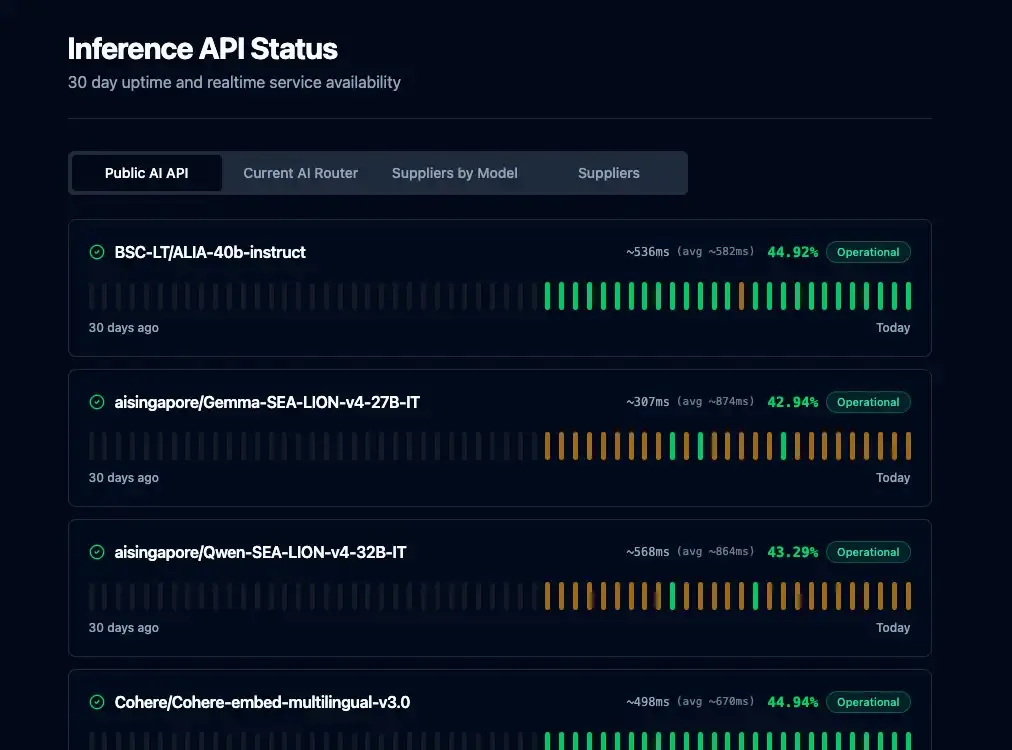This screenshot has height=750, width=1012.
Task: Click the check icon beside BSC-LT/ALIA-40b-instruct
Action: click(97, 252)
